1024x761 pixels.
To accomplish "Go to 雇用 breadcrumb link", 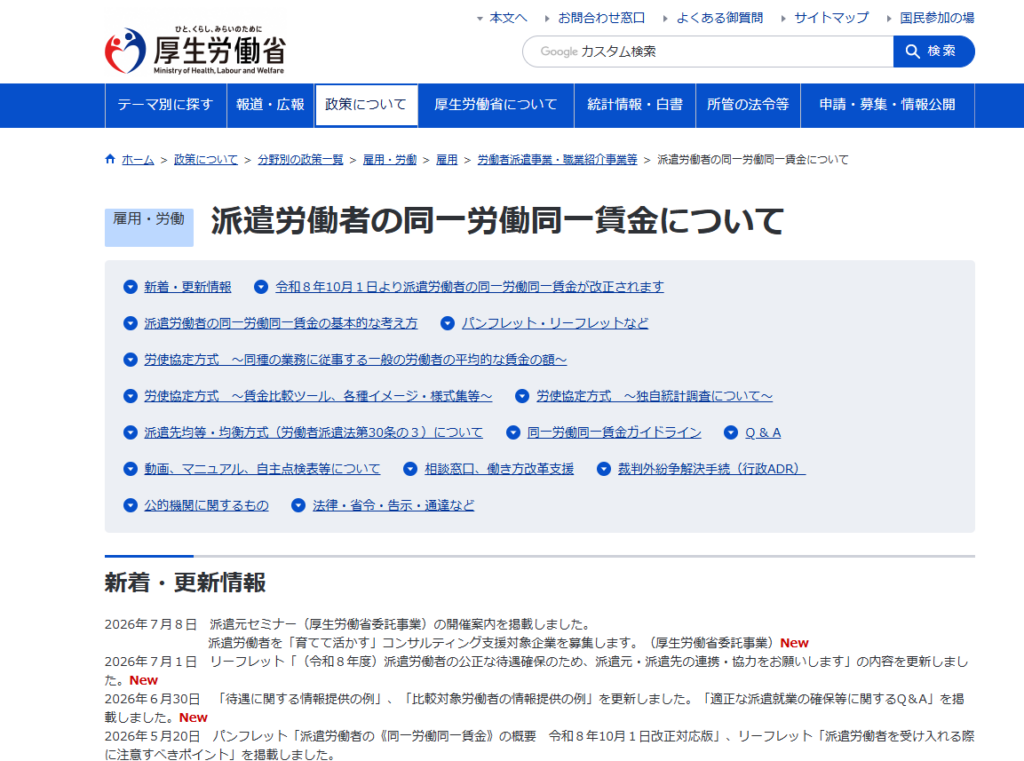I will pos(447,159).
